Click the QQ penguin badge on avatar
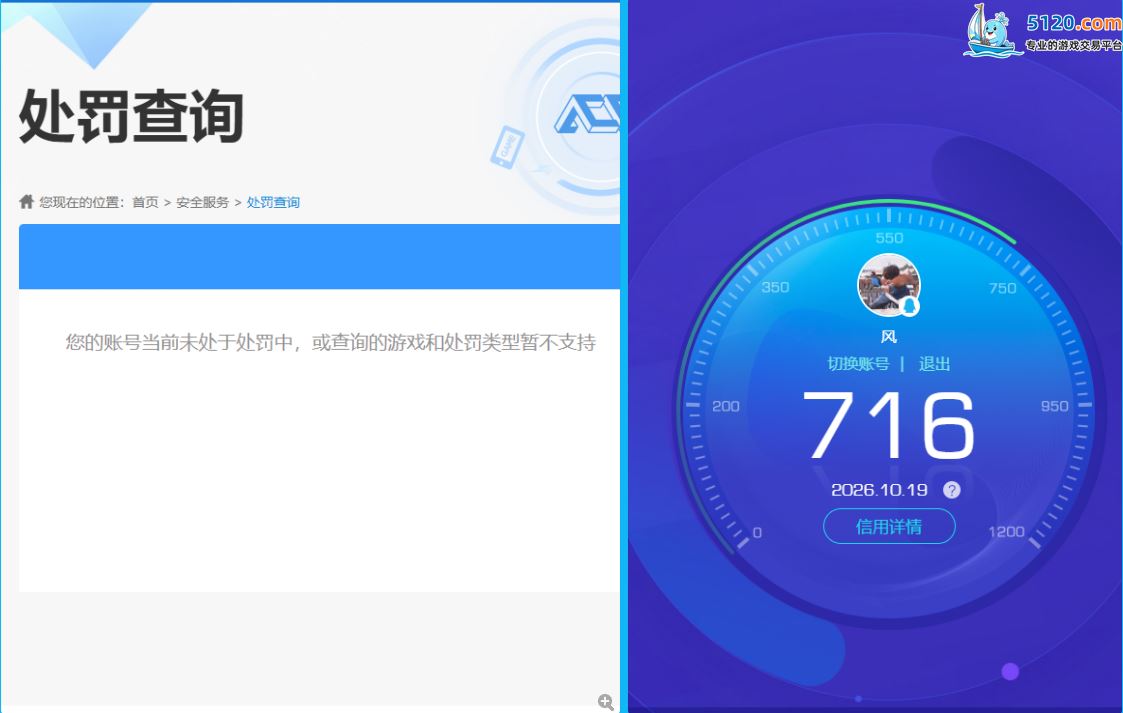 910,306
